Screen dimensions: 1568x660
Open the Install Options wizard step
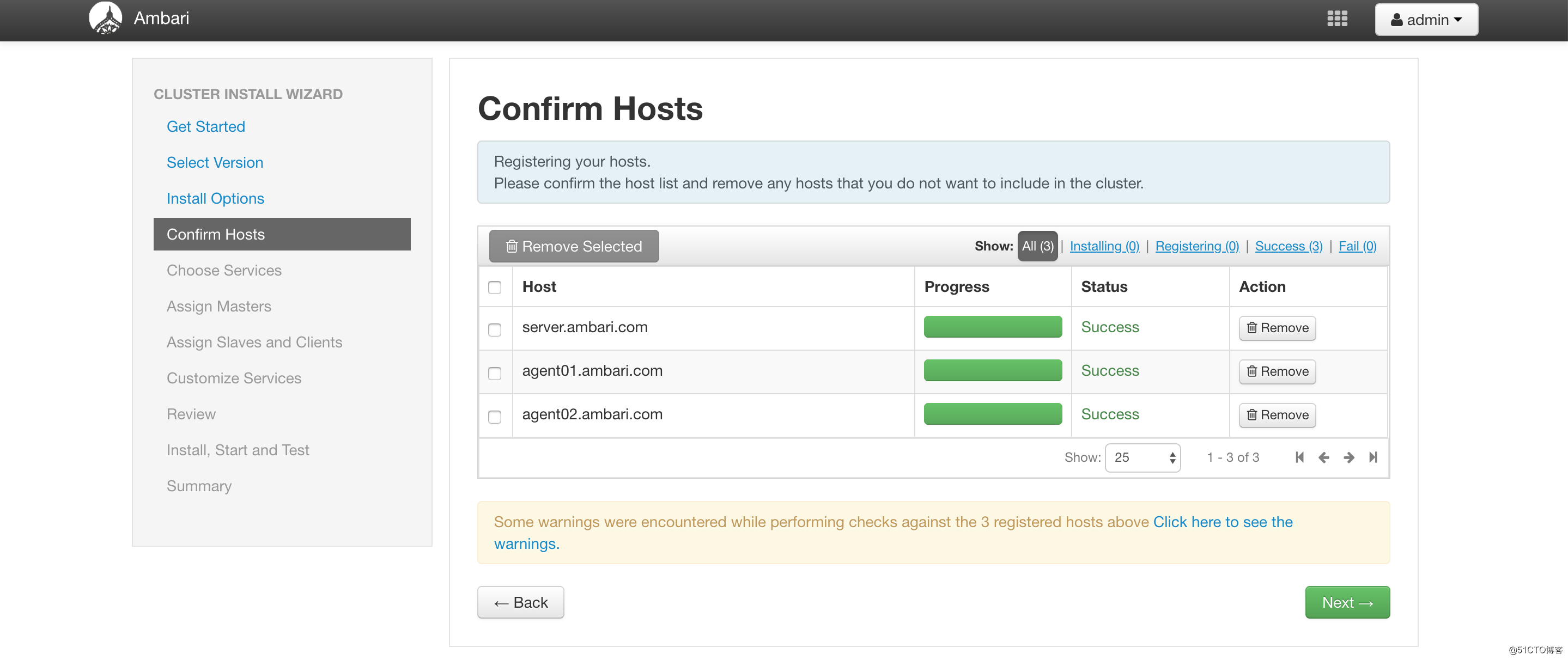click(216, 198)
